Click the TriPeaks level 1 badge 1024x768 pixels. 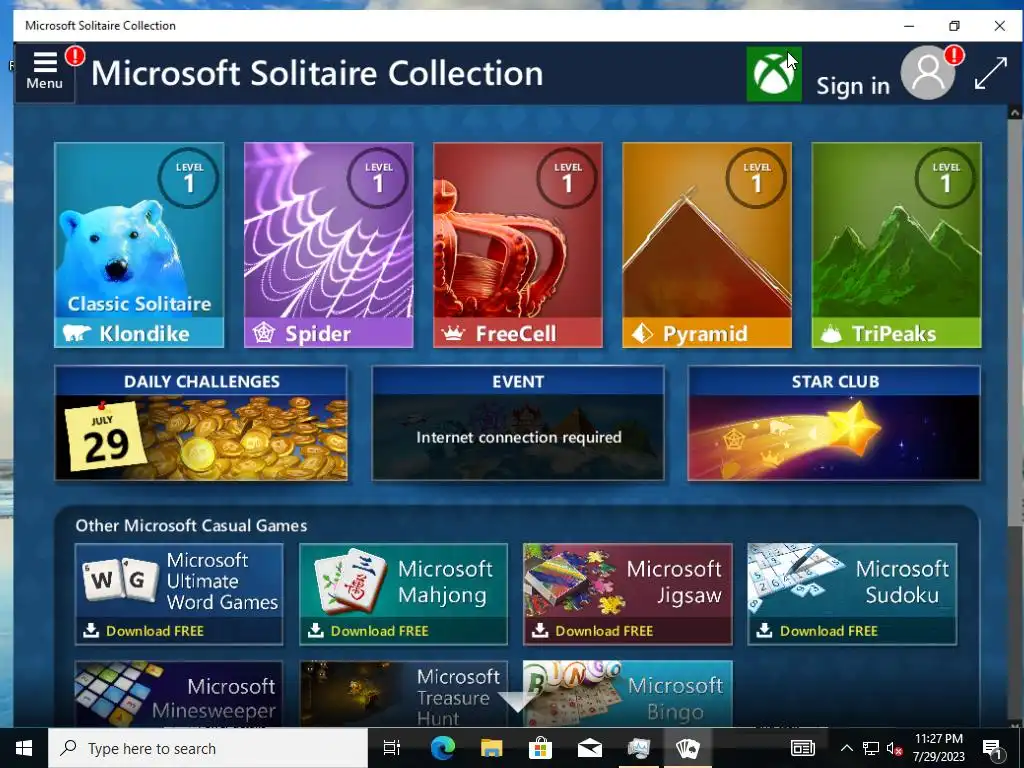click(946, 178)
